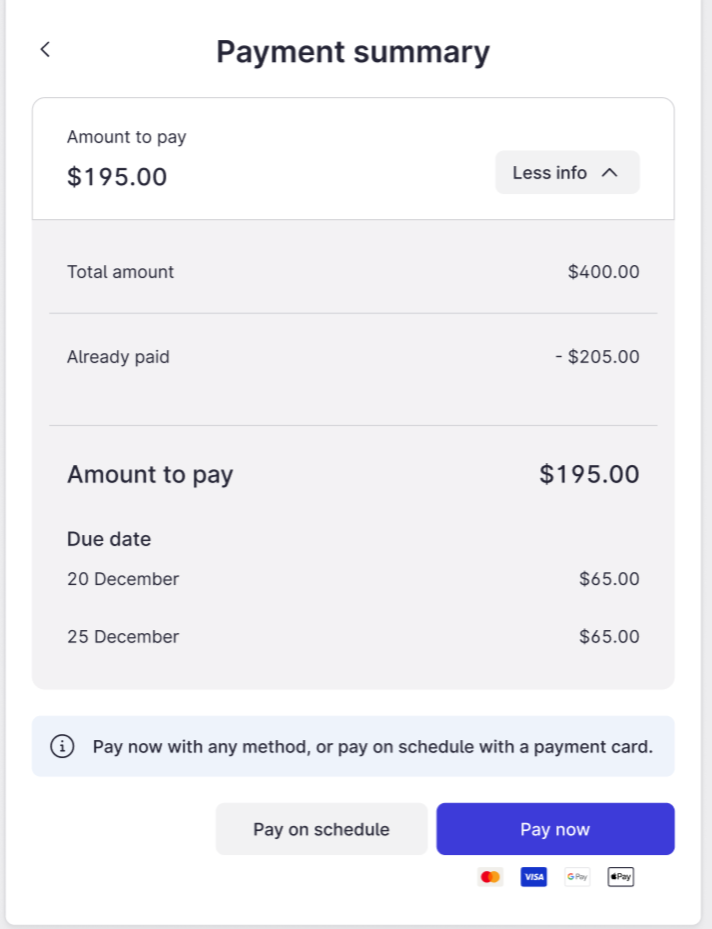This screenshot has width=712, height=929.
Task: Click the Amount to pay $195.00 value
Action: (589, 474)
